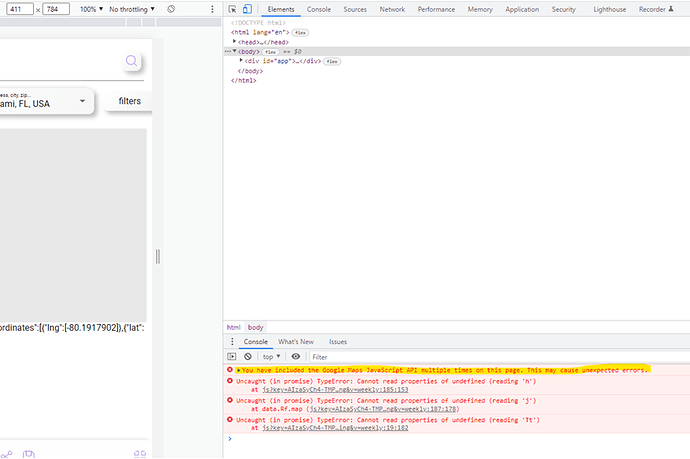Open the No throttling dropdown
The height and width of the screenshot is (459, 690).
click(x=132, y=9)
